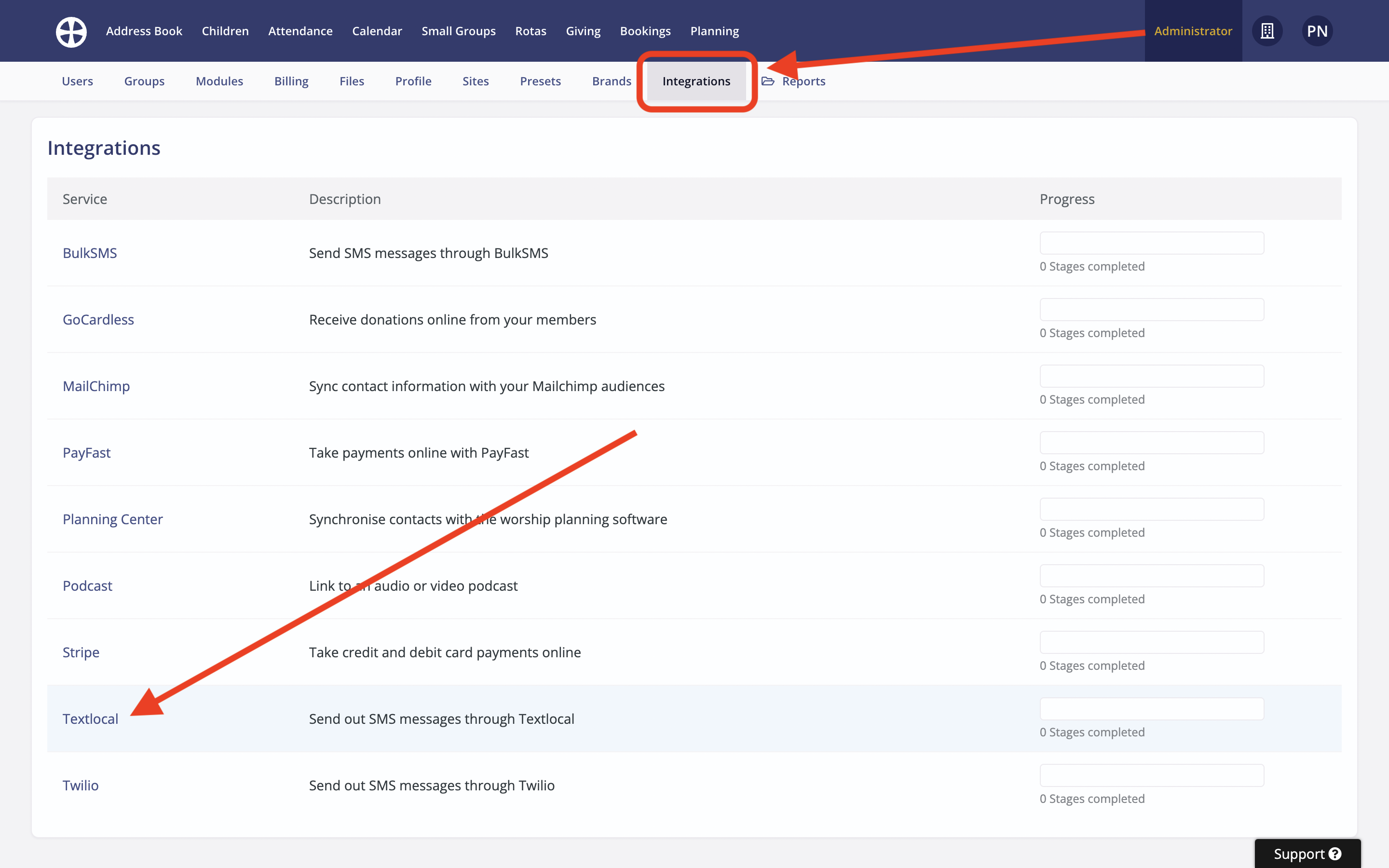Viewport: 1389px width, 868px height.
Task: Click the ChurchSuite logo
Action: (70, 31)
